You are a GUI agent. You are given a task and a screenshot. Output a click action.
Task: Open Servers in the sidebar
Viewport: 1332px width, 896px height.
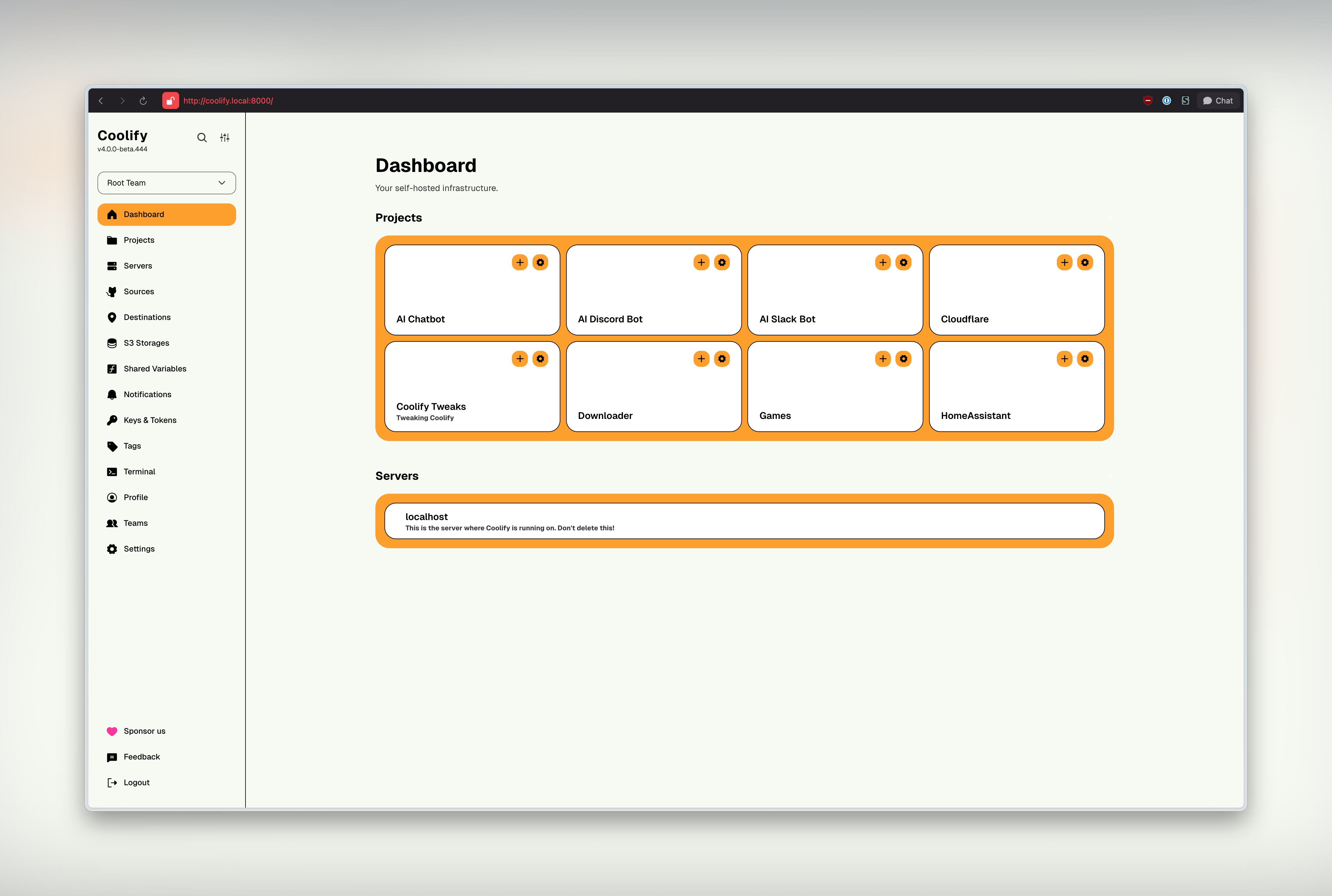pyautogui.click(x=138, y=266)
